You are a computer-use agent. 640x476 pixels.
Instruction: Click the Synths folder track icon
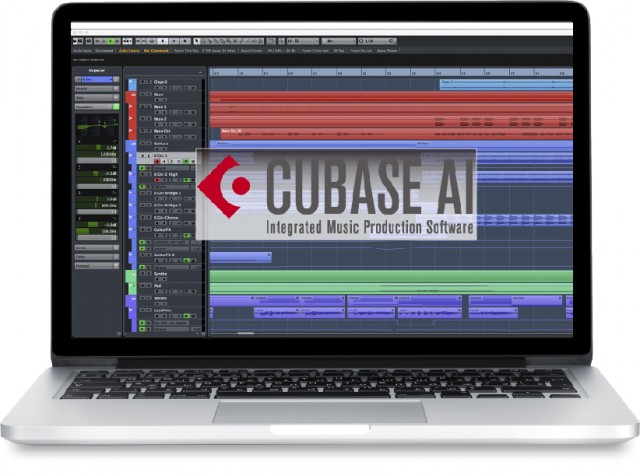tap(133, 274)
